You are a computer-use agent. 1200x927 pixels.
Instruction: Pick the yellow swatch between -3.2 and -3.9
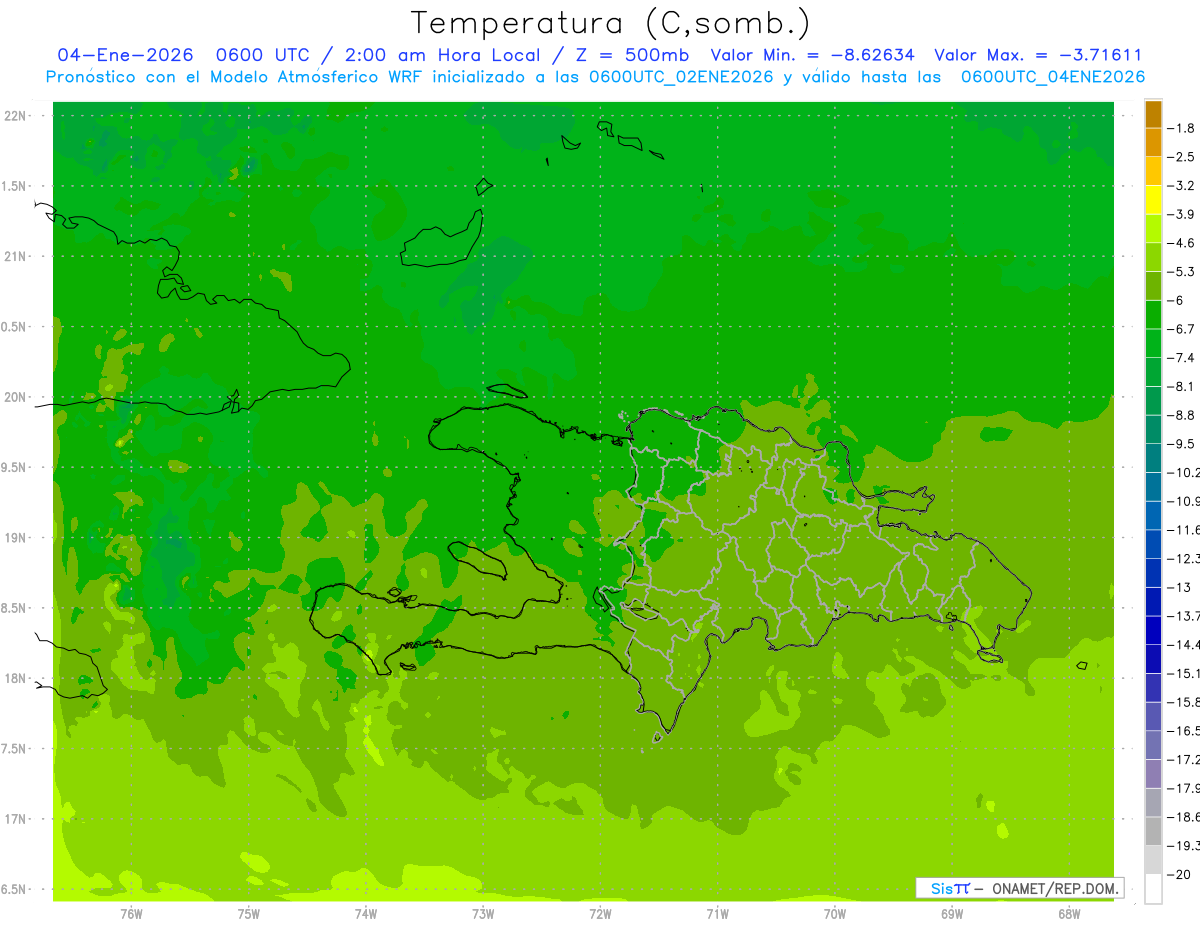pyautogui.click(x=1153, y=200)
